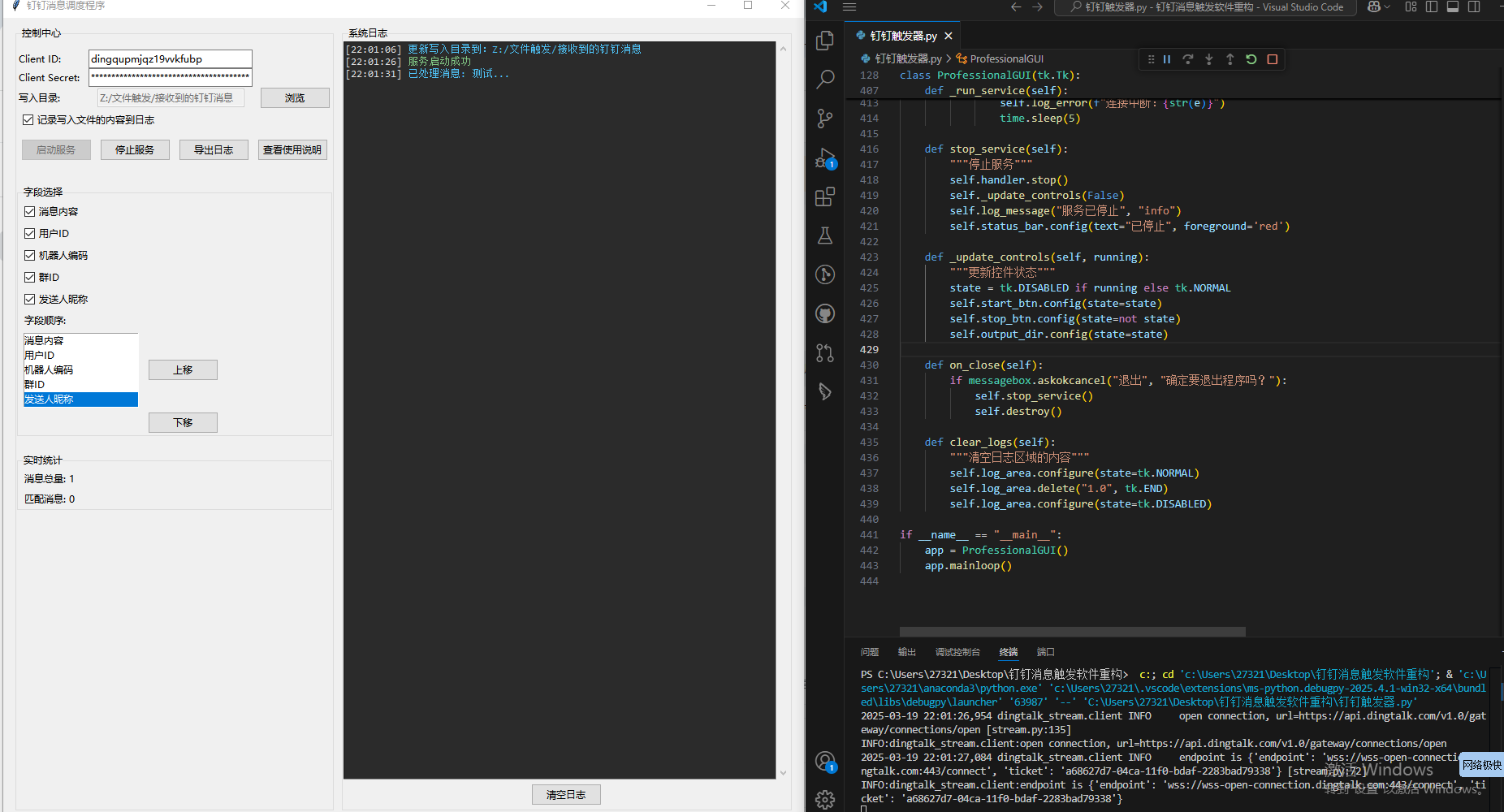Click the 停止服务 button
Viewport: 1504px width, 812px height.
135,150
